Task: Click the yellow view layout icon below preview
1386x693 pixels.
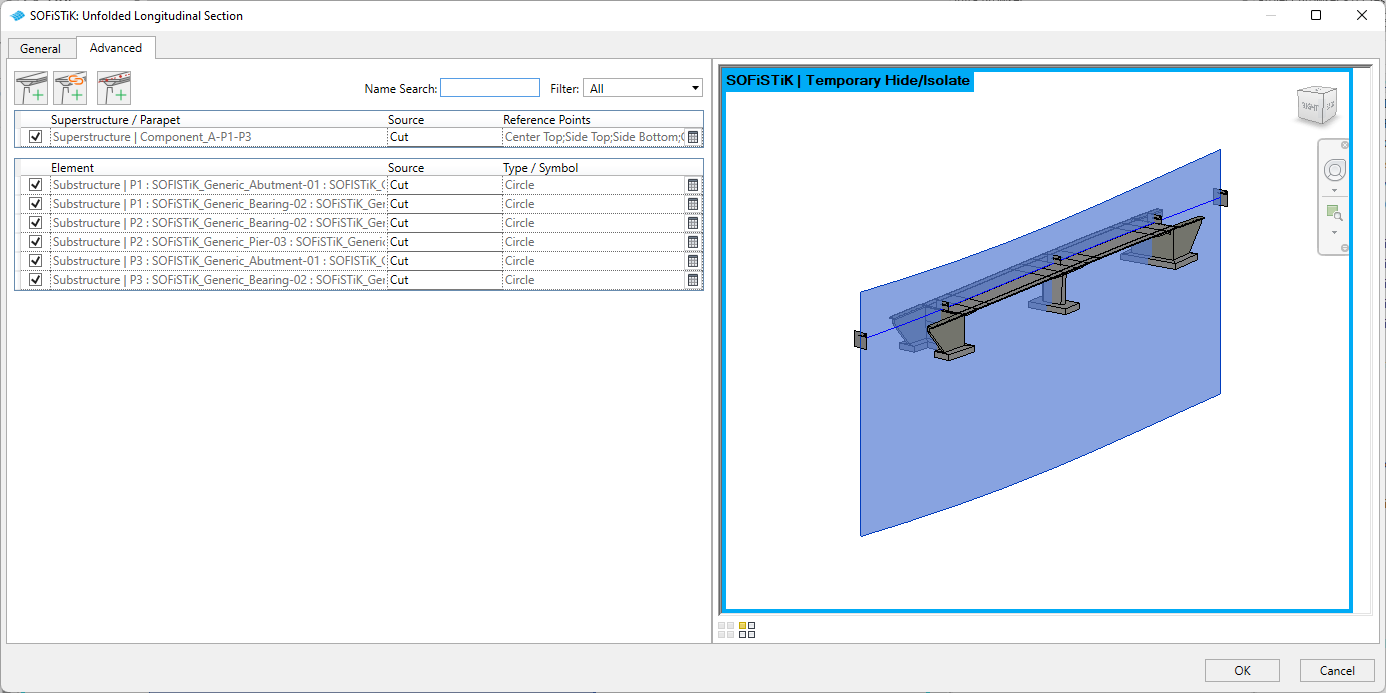Action: click(x=747, y=629)
